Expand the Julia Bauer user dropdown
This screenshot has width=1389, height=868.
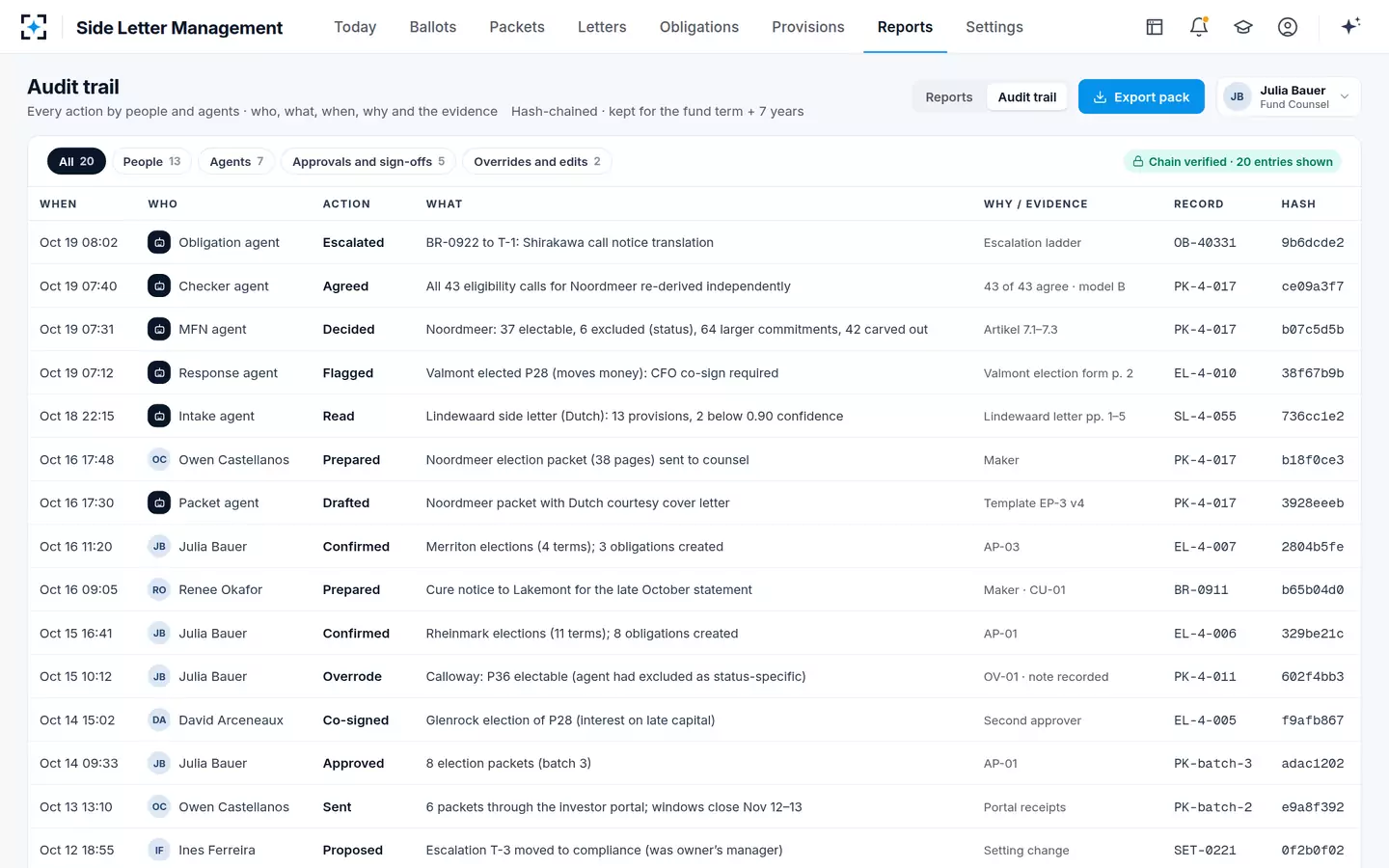[x=1289, y=96]
